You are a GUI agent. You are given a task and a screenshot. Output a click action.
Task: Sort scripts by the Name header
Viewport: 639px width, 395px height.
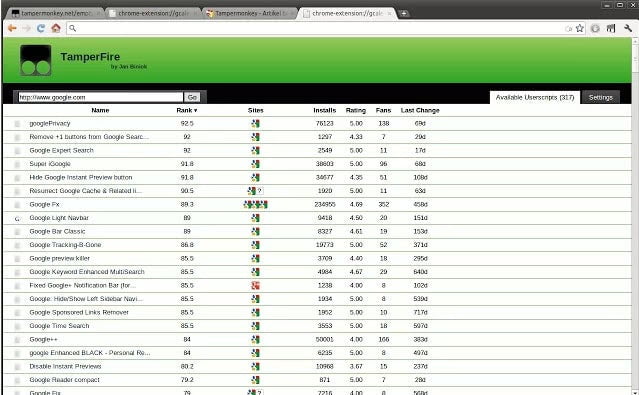click(x=100, y=110)
